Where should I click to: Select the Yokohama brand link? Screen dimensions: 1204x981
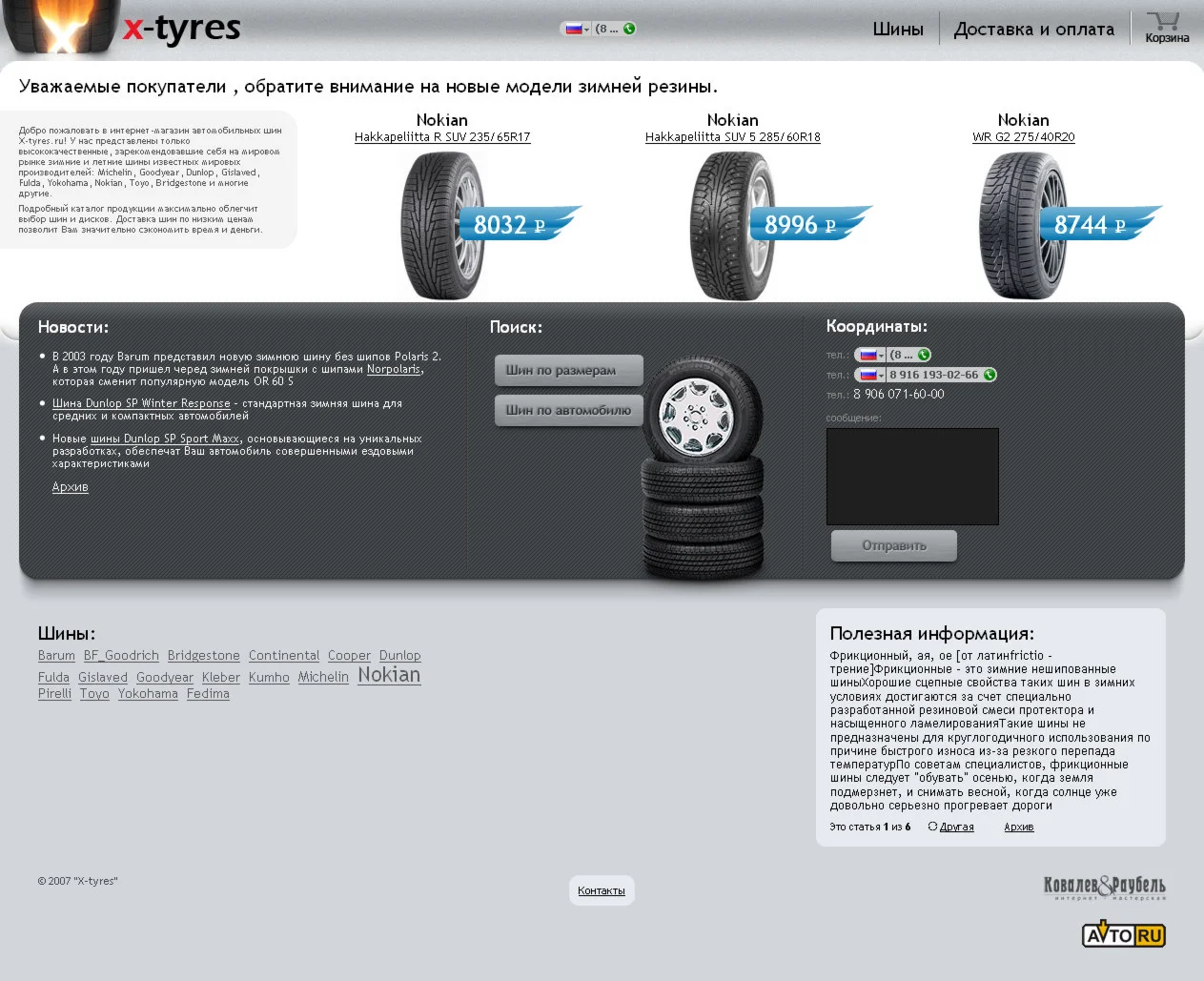pos(148,694)
